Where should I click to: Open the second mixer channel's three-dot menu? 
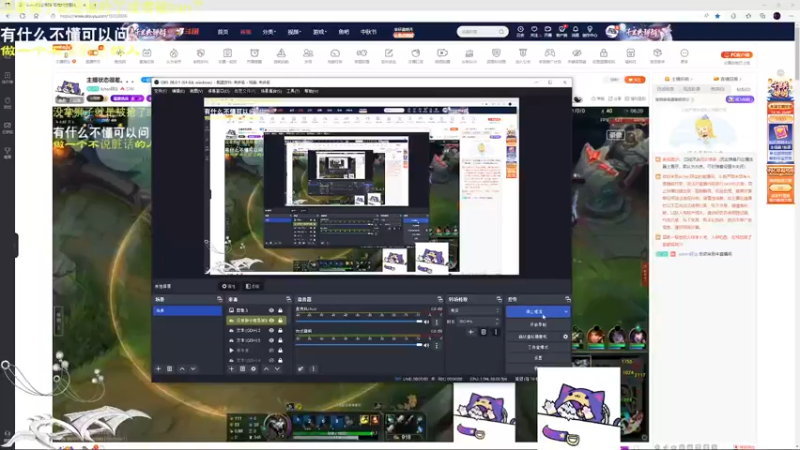click(437, 345)
